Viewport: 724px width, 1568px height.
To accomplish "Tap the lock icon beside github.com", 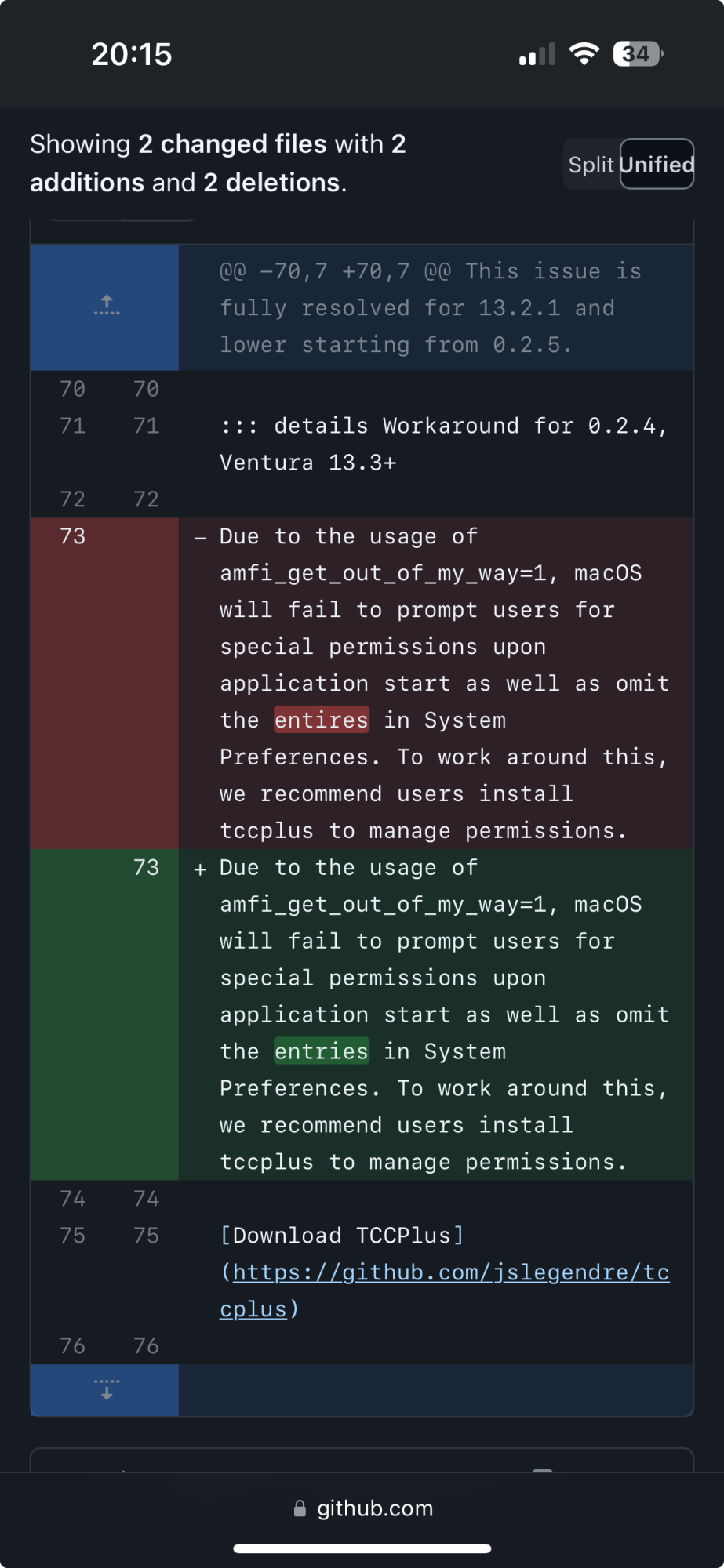I will coord(300,1508).
